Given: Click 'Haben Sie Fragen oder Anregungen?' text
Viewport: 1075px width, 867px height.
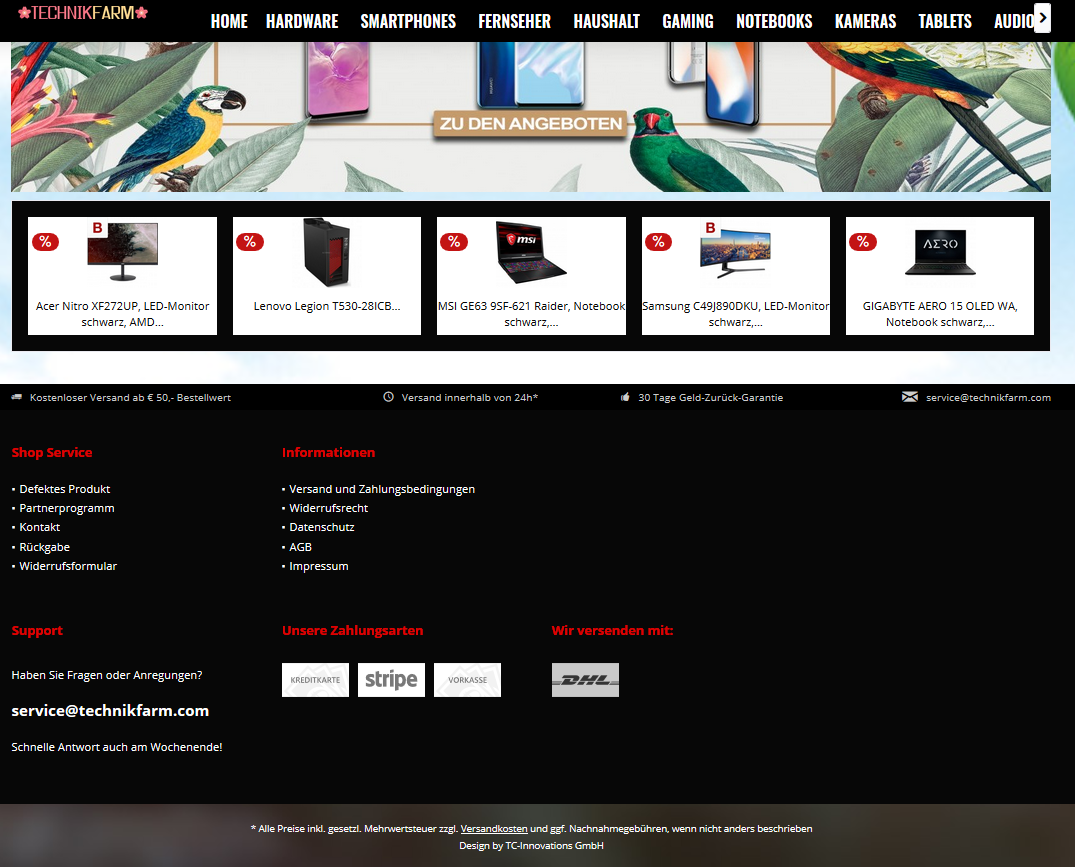Looking at the screenshot, I should coord(107,675).
